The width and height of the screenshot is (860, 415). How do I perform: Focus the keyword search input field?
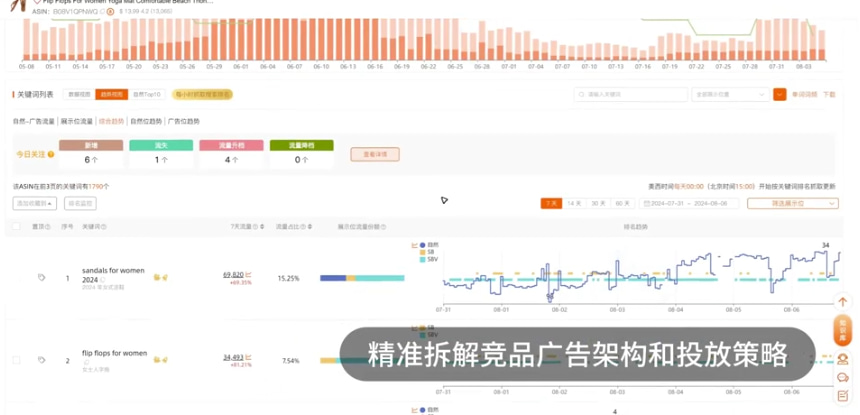[631, 94]
